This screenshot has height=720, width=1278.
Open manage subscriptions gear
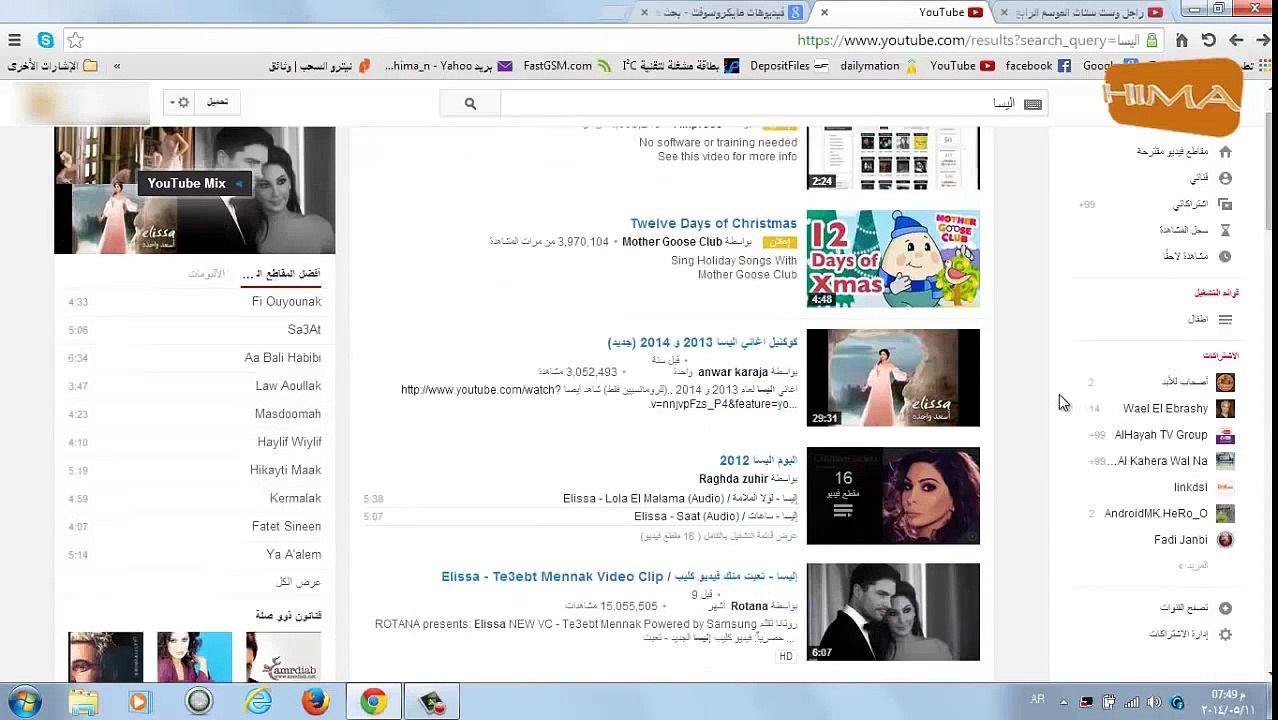click(x=1225, y=634)
